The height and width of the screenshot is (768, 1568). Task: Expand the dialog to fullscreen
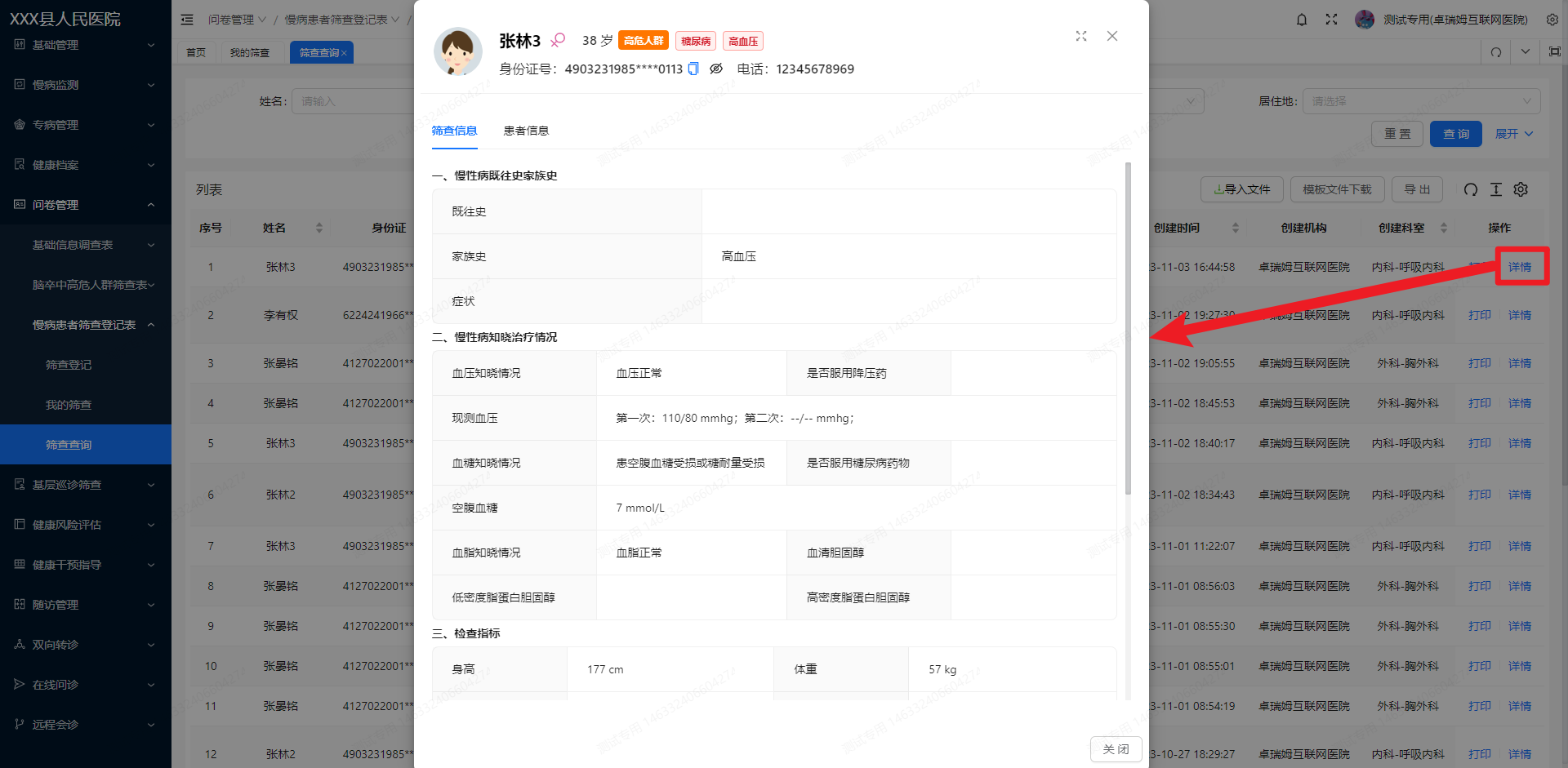tap(1081, 36)
